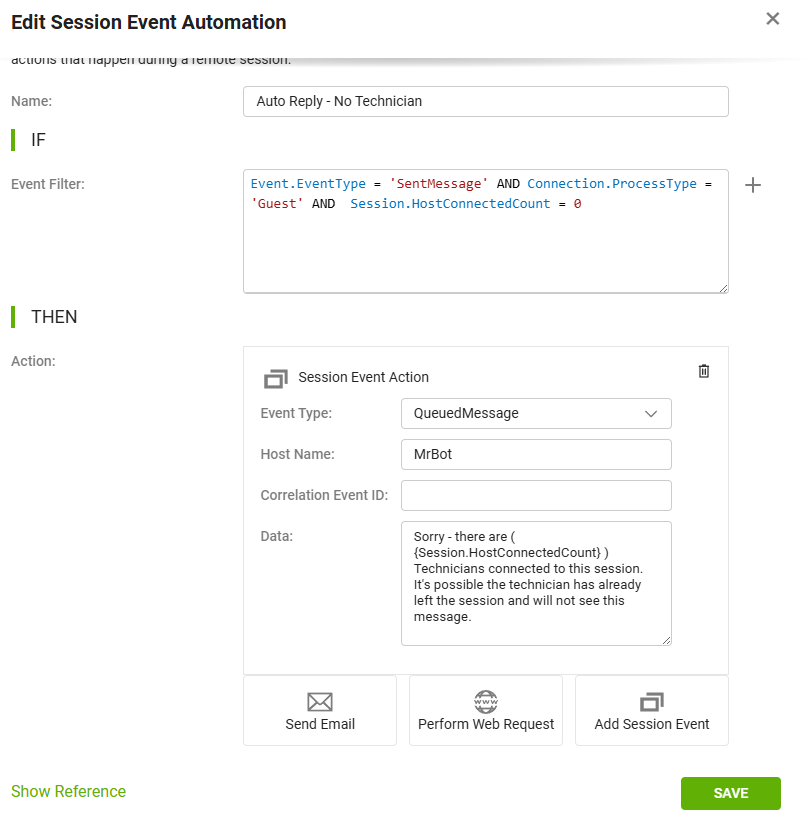Select the Perform Web Request globe icon

coord(486,701)
